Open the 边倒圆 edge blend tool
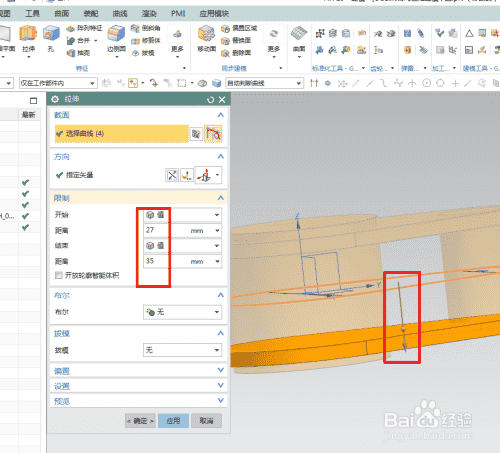This screenshot has height=453, width=500. click(x=116, y=34)
